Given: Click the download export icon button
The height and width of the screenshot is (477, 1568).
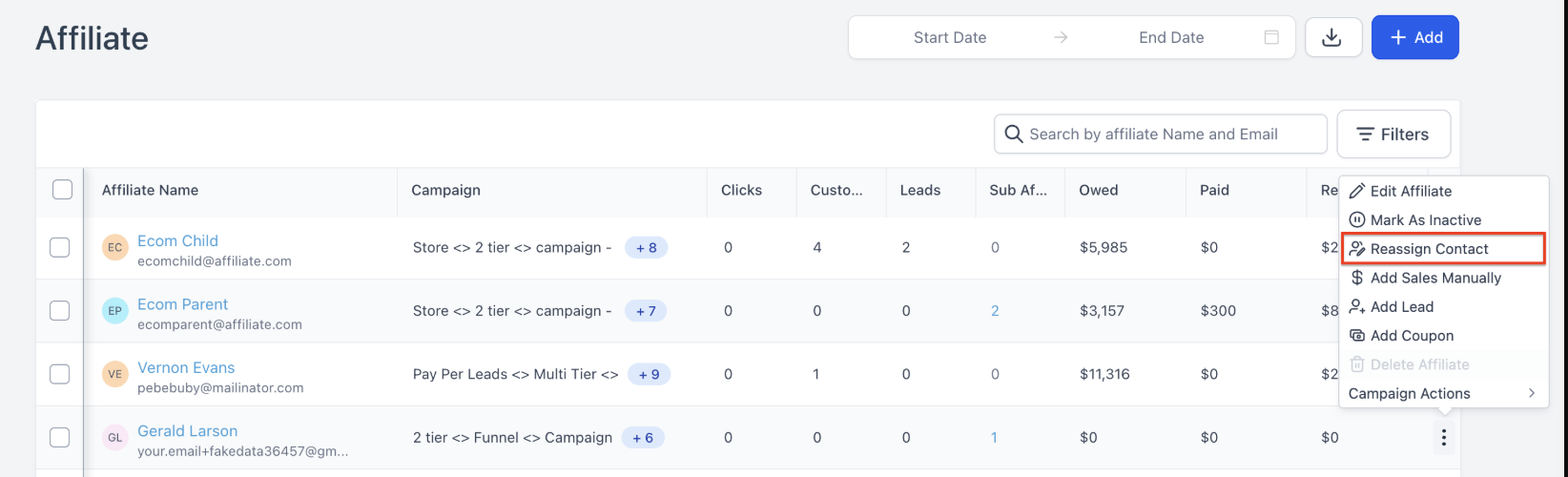Looking at the screenshot, I should [x=1332, y=37].
